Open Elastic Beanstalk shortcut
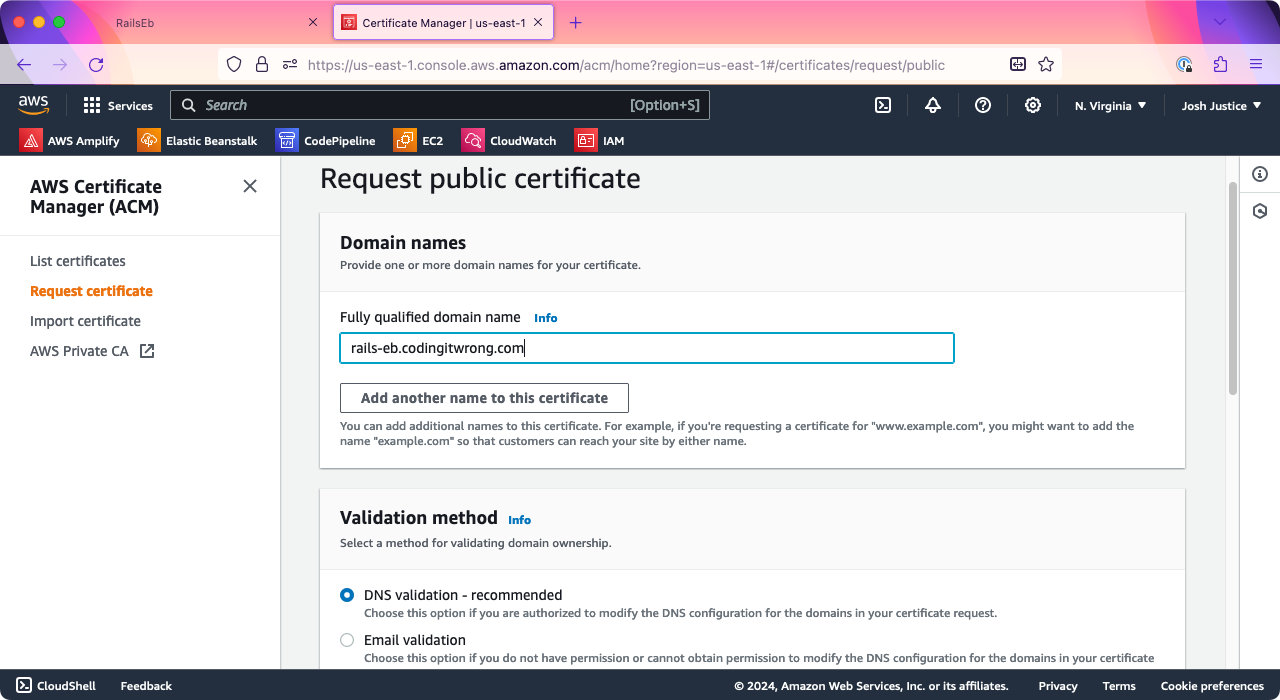Screen dimensions: 1280x700 (198, 140)
